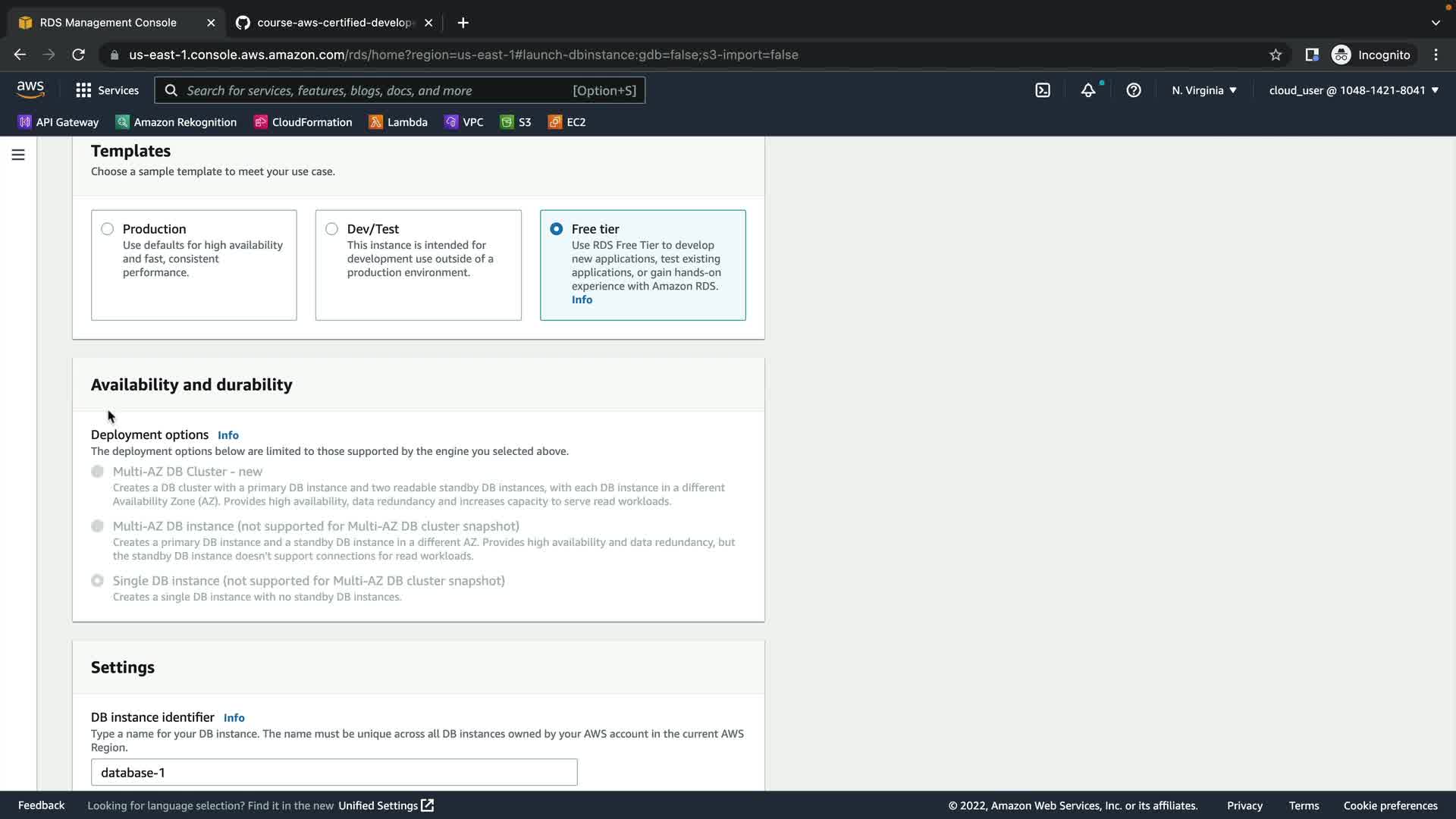
Task: Switch to RDS Management Console tab
Action: point(108,23)
